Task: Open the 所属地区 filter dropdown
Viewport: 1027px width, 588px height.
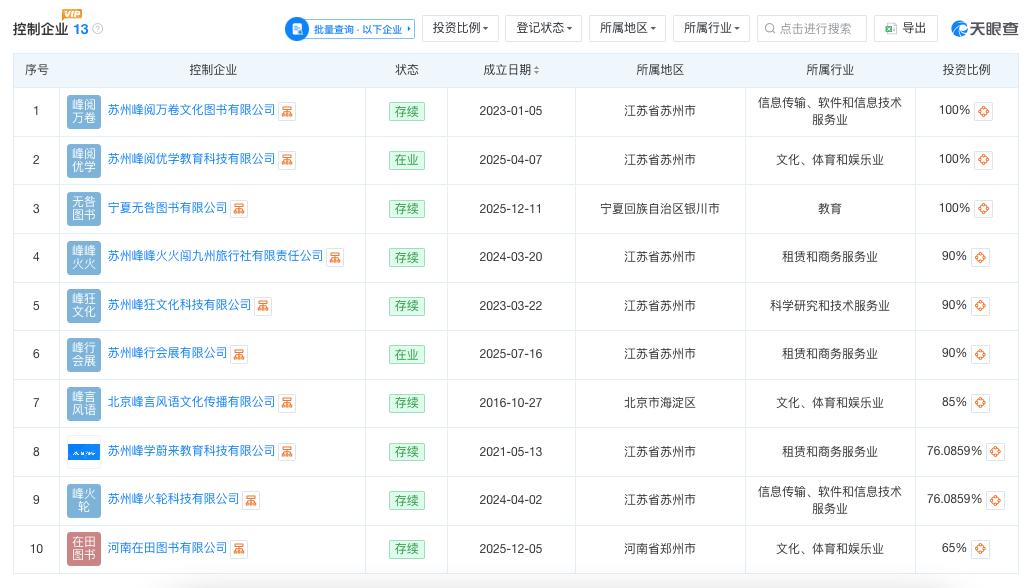Action: (x=627, y=28)
